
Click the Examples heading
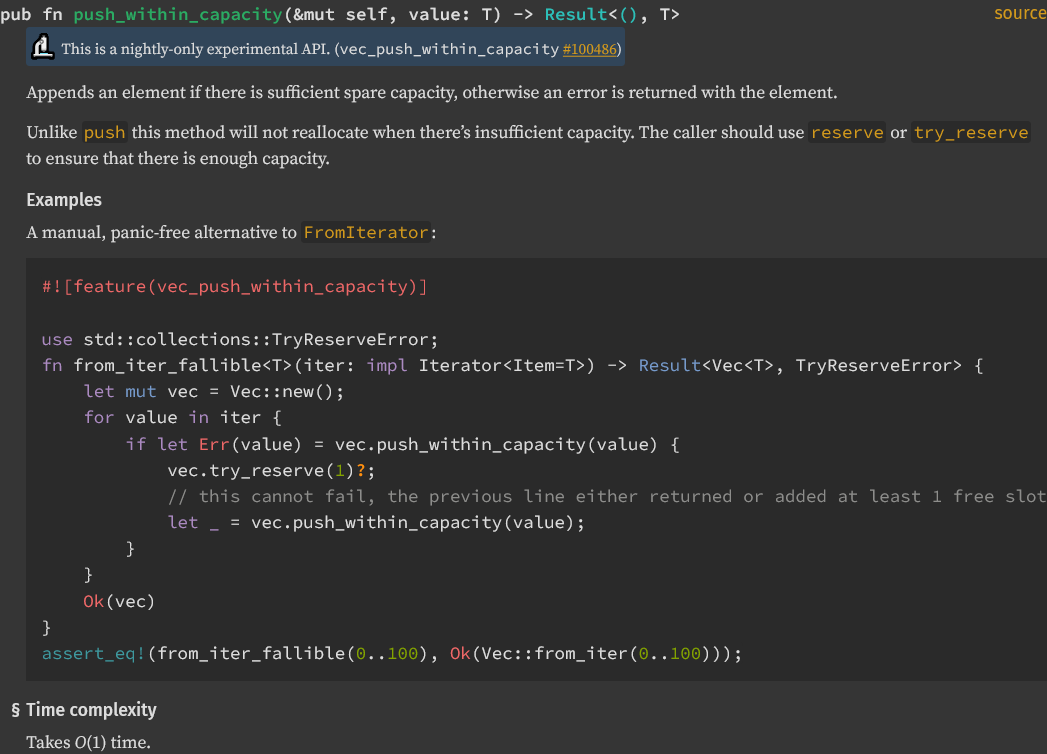coord(64,200)
